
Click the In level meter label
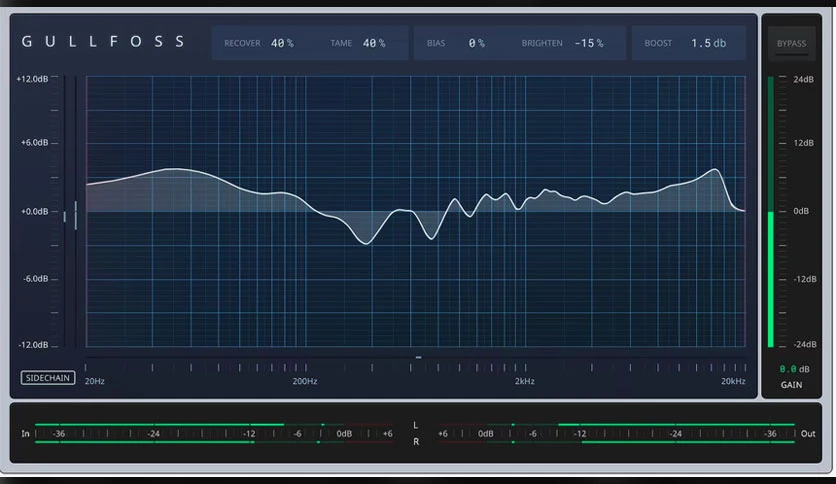pyautogui.click(x=25, y=433)
